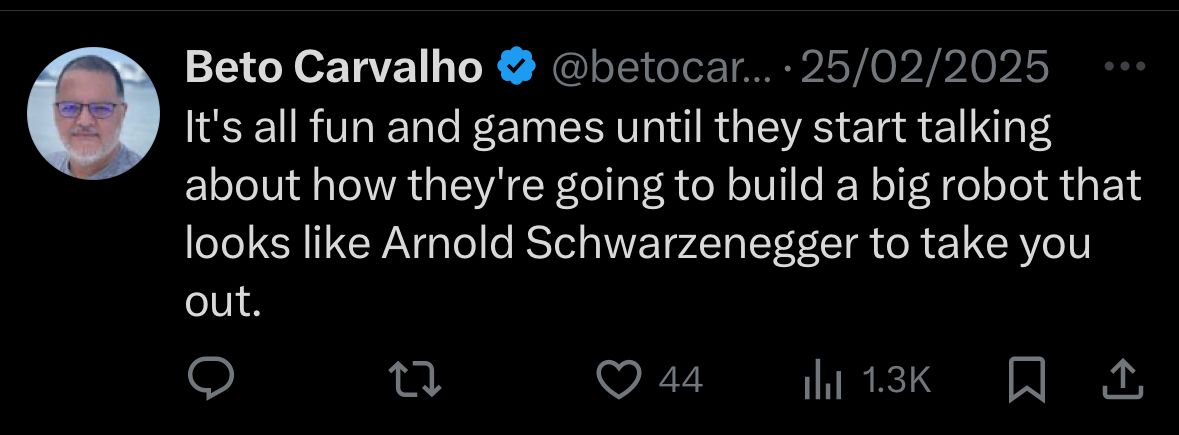
Task: Open Beto Carvalho's profile picture
Action: click(89, 116)
